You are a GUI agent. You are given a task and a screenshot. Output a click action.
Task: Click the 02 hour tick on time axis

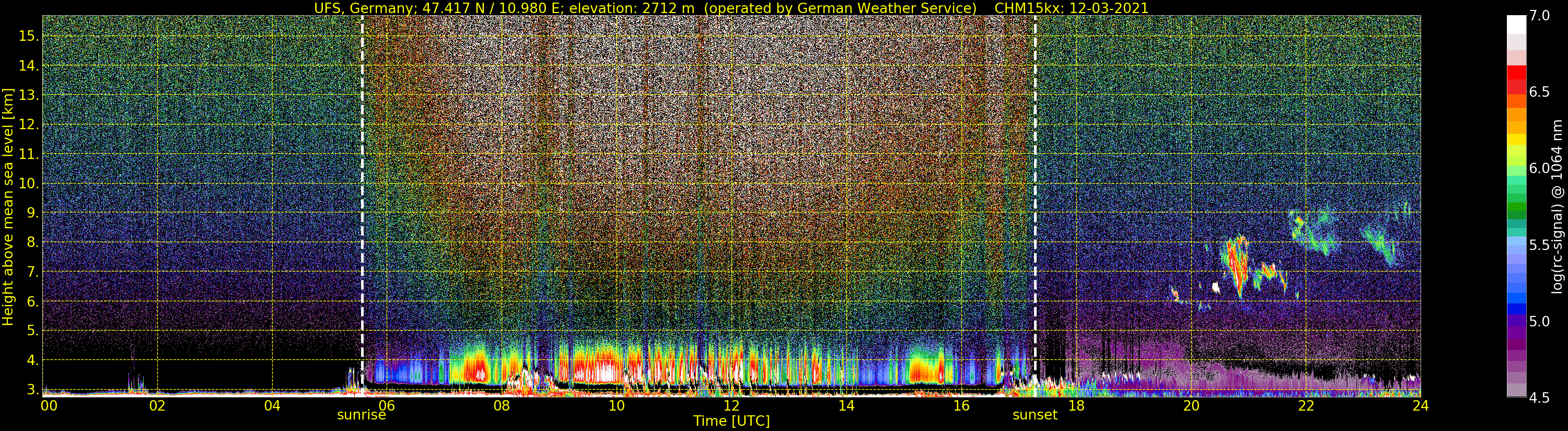tap(158, 405)
